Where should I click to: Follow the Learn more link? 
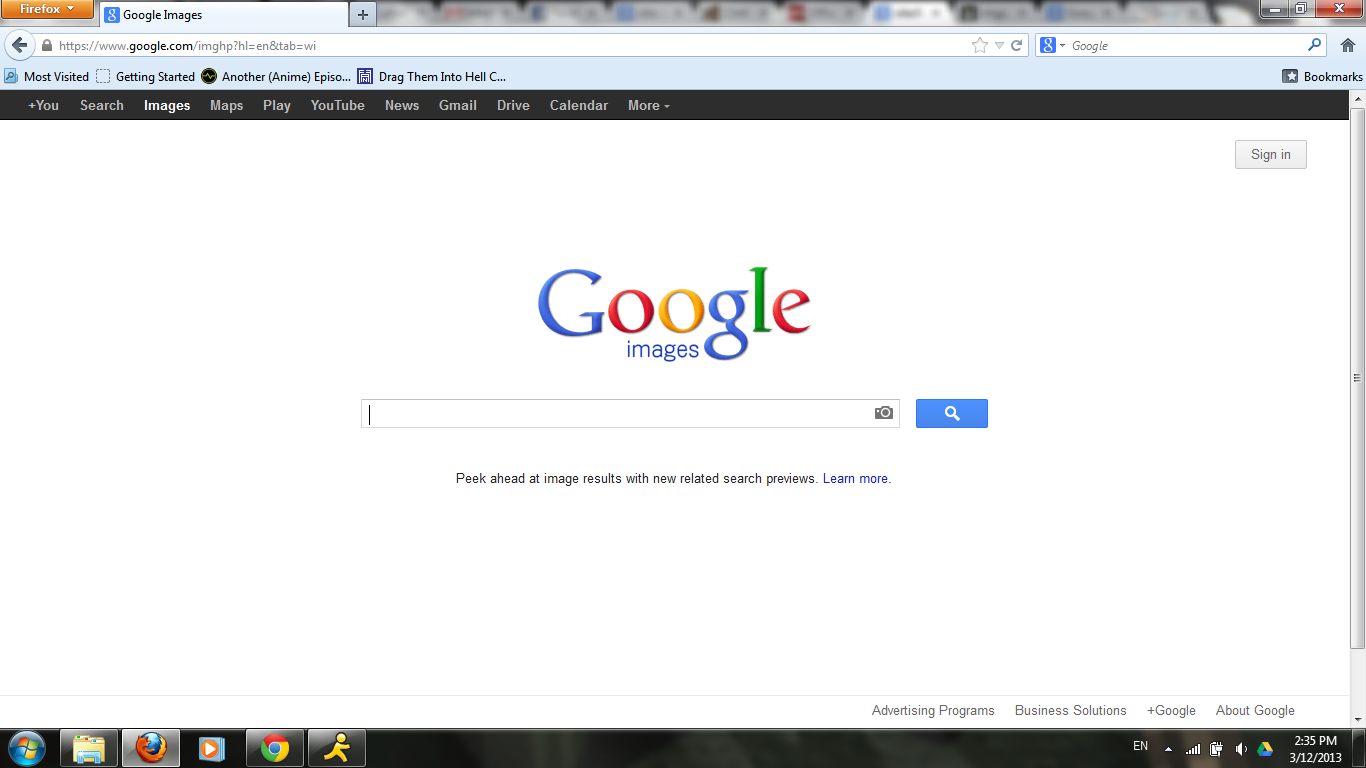pos(855,478)
